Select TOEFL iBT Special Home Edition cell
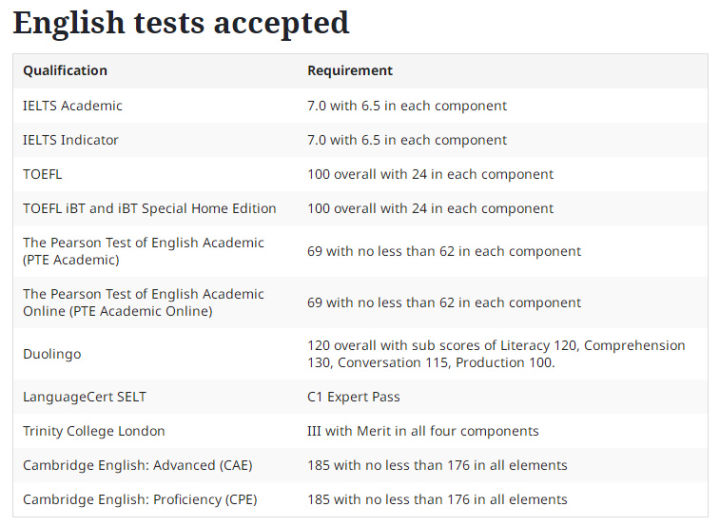This screenshot has height=526, width=720. point(150,208)
